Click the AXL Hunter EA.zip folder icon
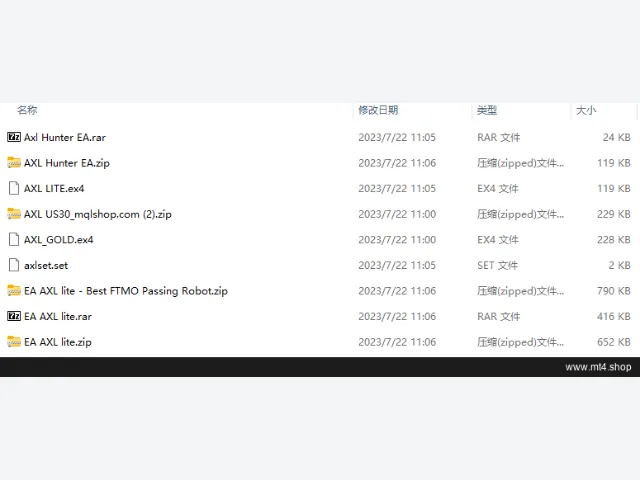 coord(14,162)
